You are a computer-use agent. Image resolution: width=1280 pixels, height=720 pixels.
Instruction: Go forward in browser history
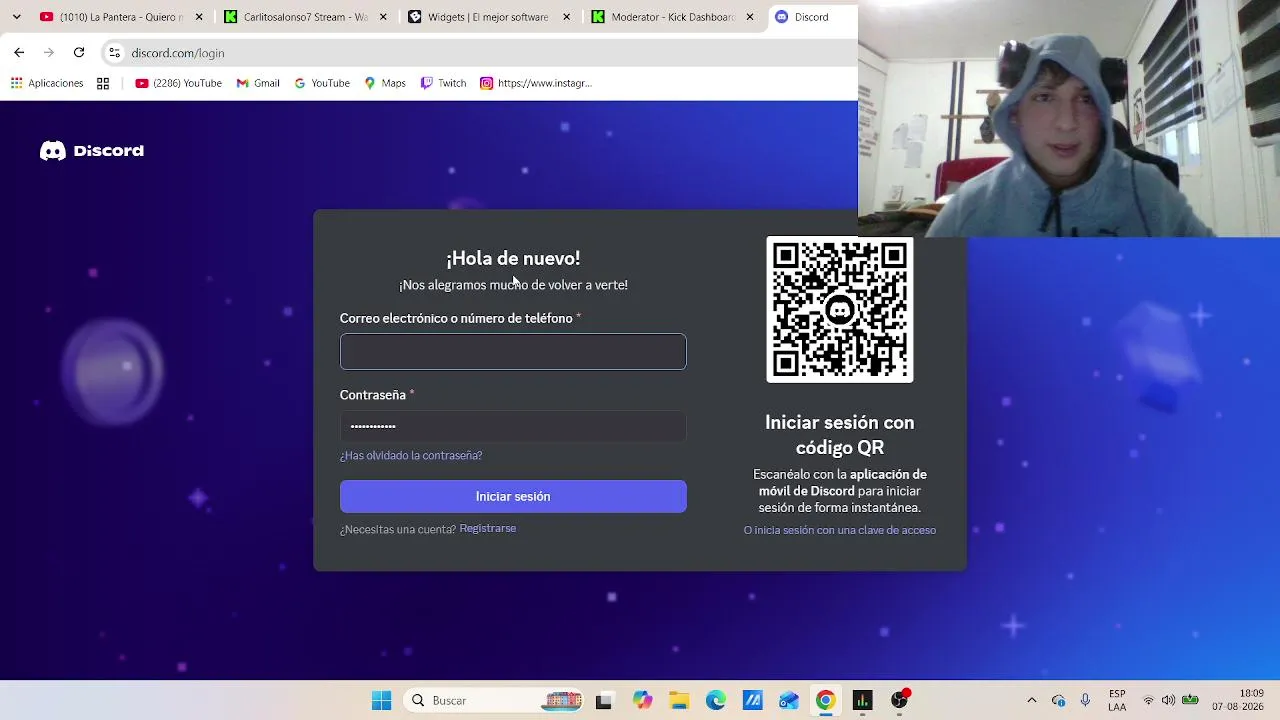pos(49,52)
